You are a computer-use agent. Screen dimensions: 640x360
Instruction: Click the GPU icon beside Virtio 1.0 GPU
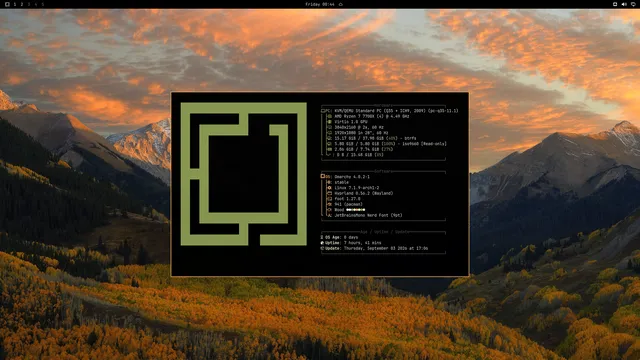(x=330, y=122)
